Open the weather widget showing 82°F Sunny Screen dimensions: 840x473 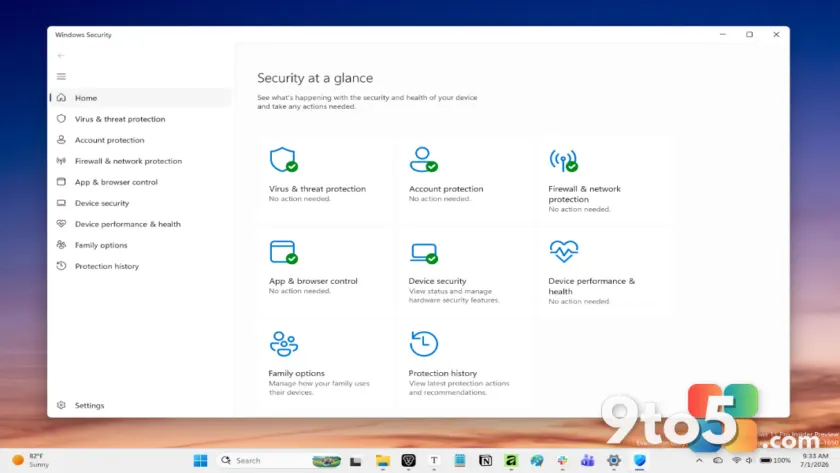[x=31, y=460]
